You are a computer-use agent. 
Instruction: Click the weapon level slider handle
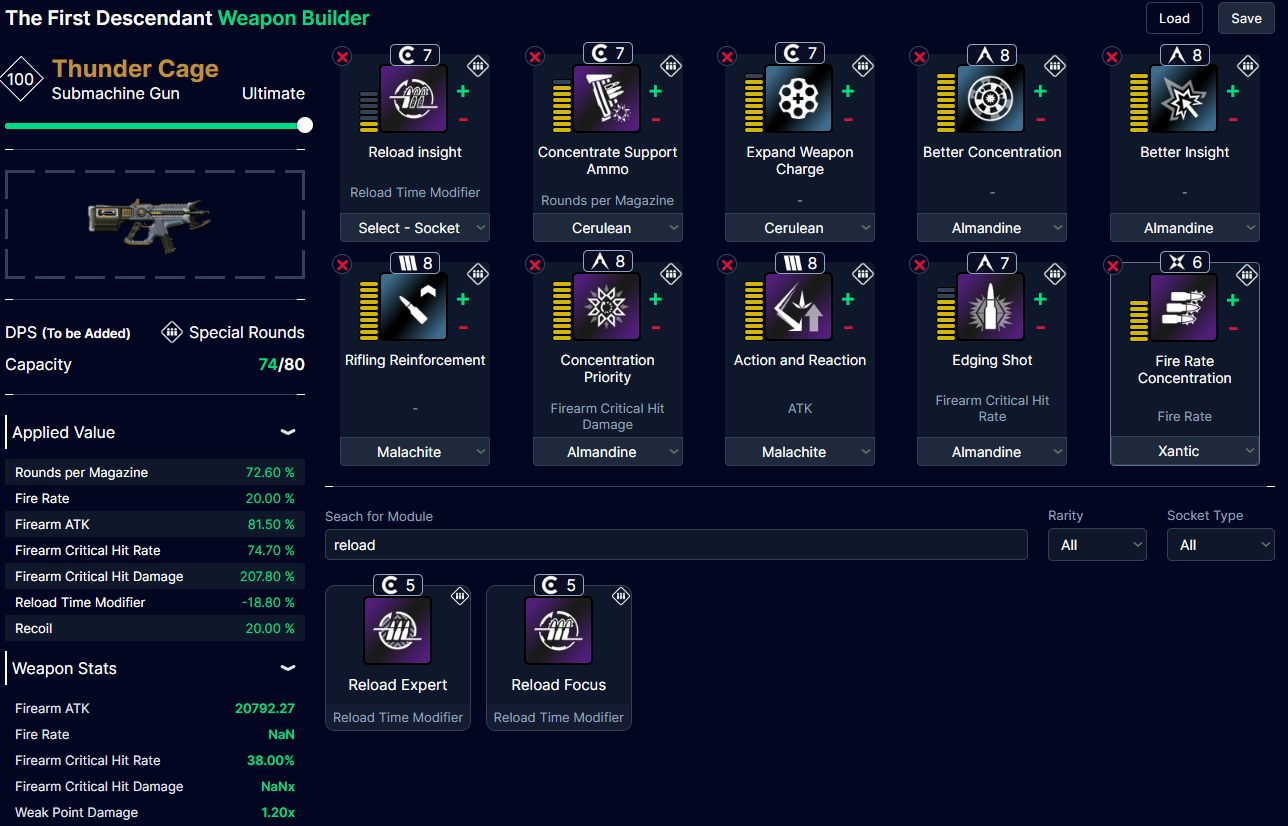[x=305, y=125]
